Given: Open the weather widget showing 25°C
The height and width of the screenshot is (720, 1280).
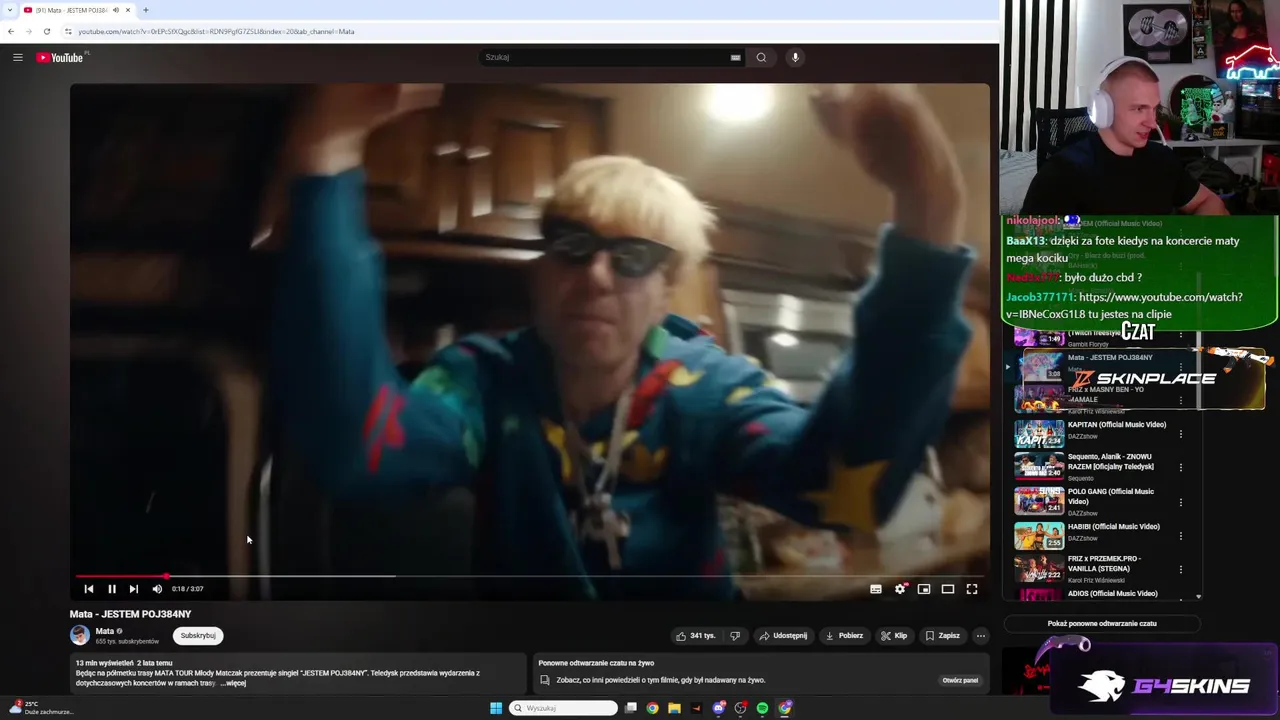Looking at the screenshot, I should pos(40,708).
